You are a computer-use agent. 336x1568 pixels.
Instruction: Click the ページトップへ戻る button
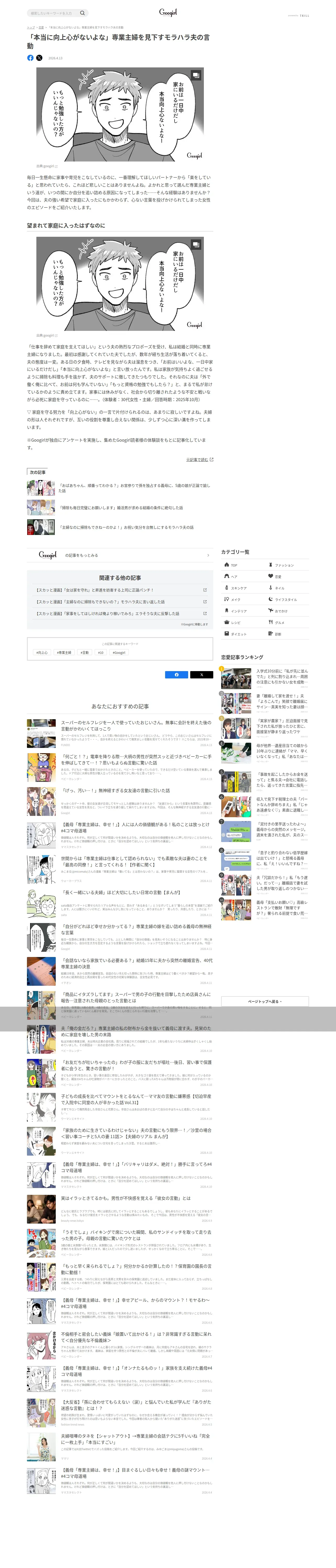point(265,1001)
